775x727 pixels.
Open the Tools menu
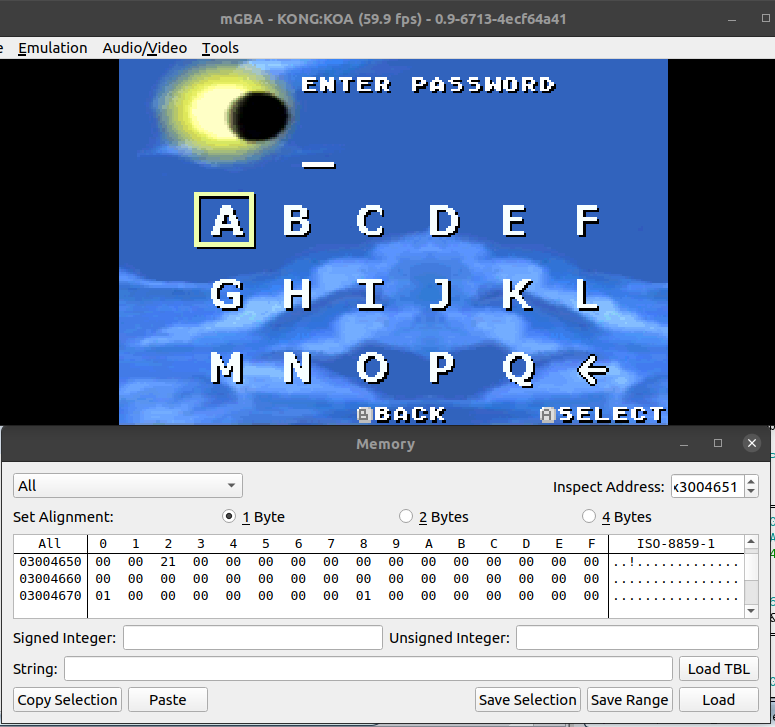(220, 48)
